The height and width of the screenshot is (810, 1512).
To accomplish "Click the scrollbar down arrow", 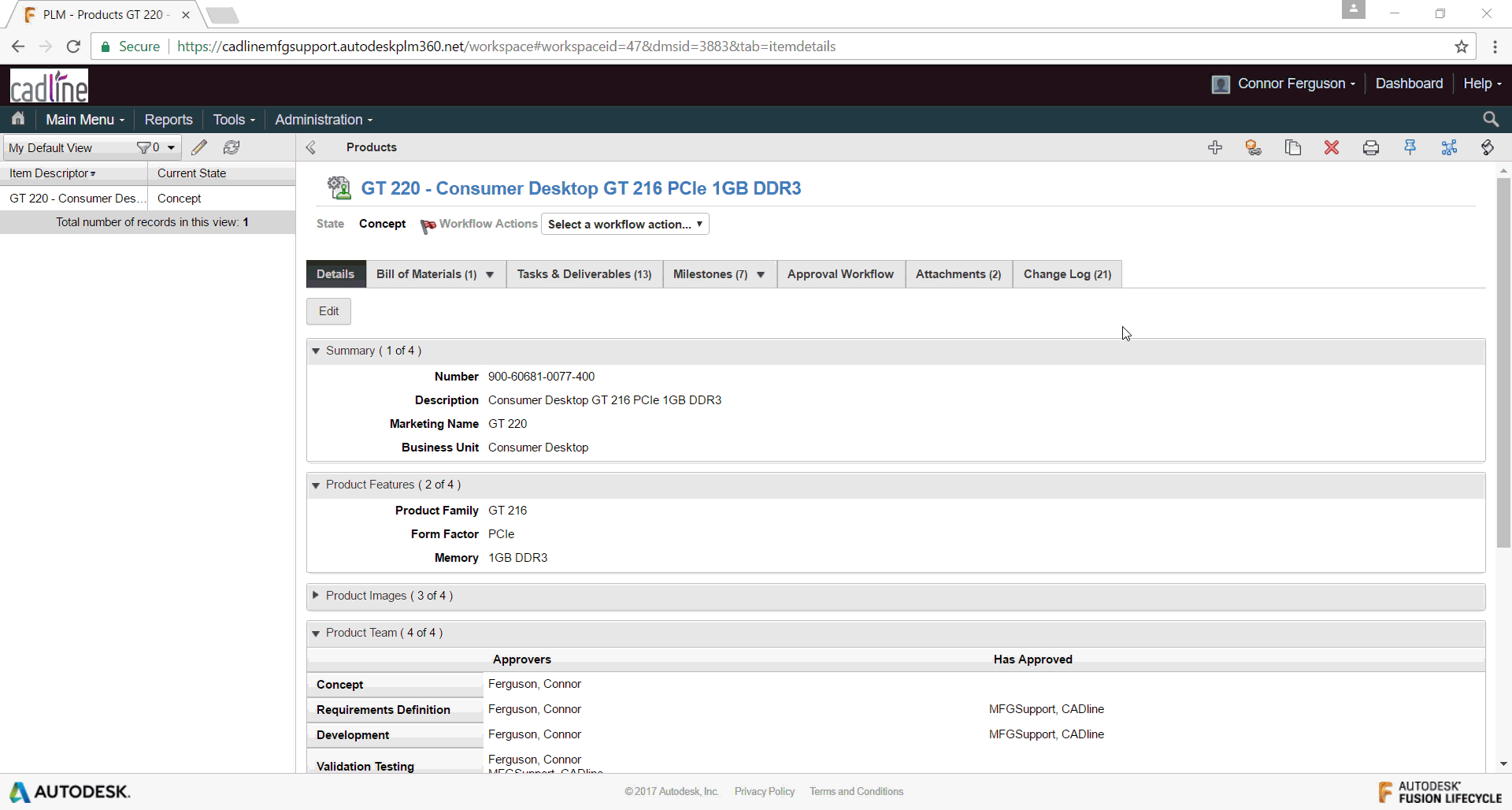I will tap(1503, 764).
